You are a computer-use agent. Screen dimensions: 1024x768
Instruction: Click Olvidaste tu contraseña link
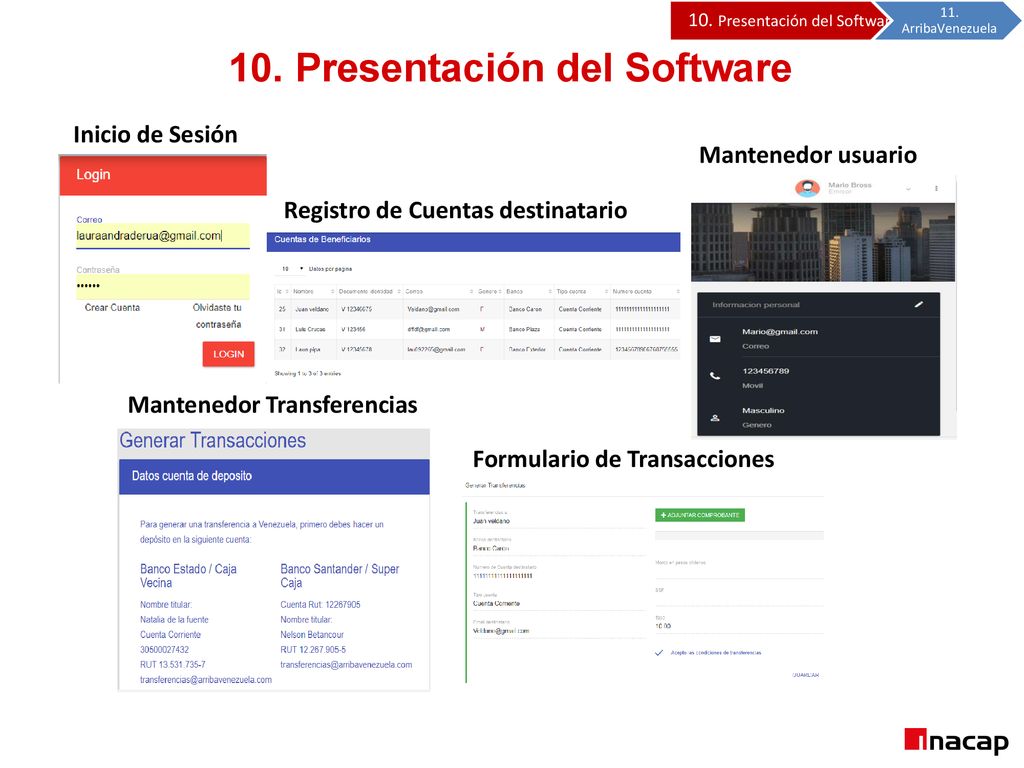point(217,316)
